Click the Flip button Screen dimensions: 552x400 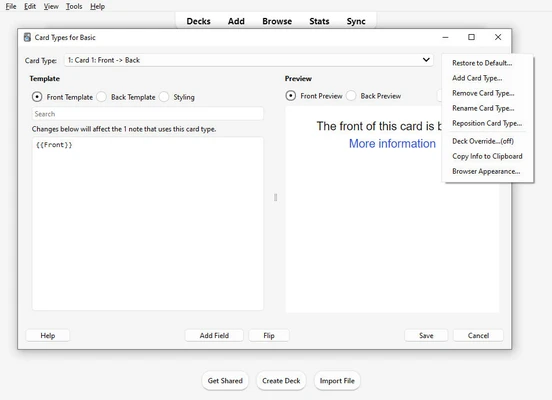click(x=269, y=336)
